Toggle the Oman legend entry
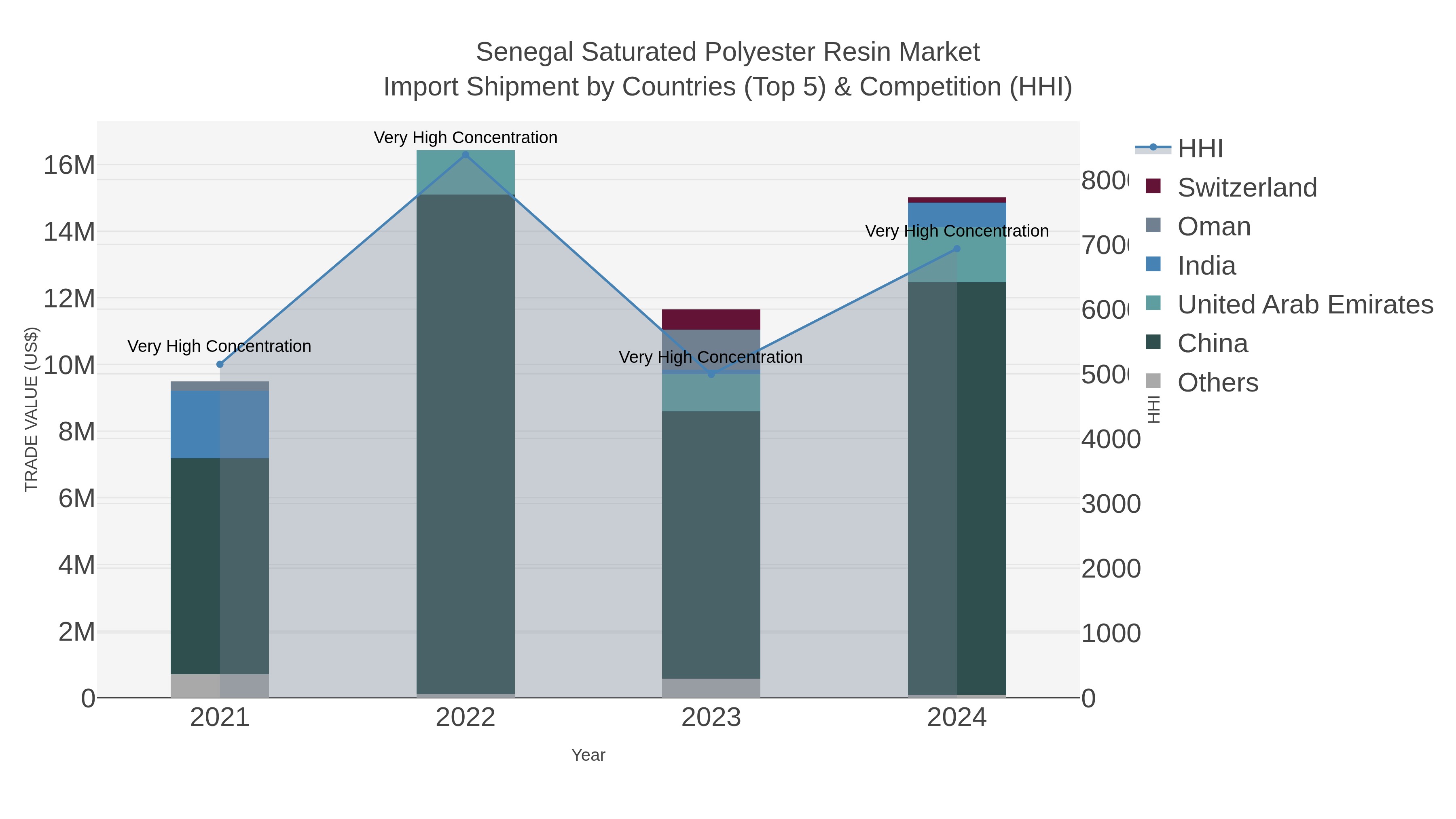Image resolution: width=1456 pixels, height=819 pixels. [1198, 226]
